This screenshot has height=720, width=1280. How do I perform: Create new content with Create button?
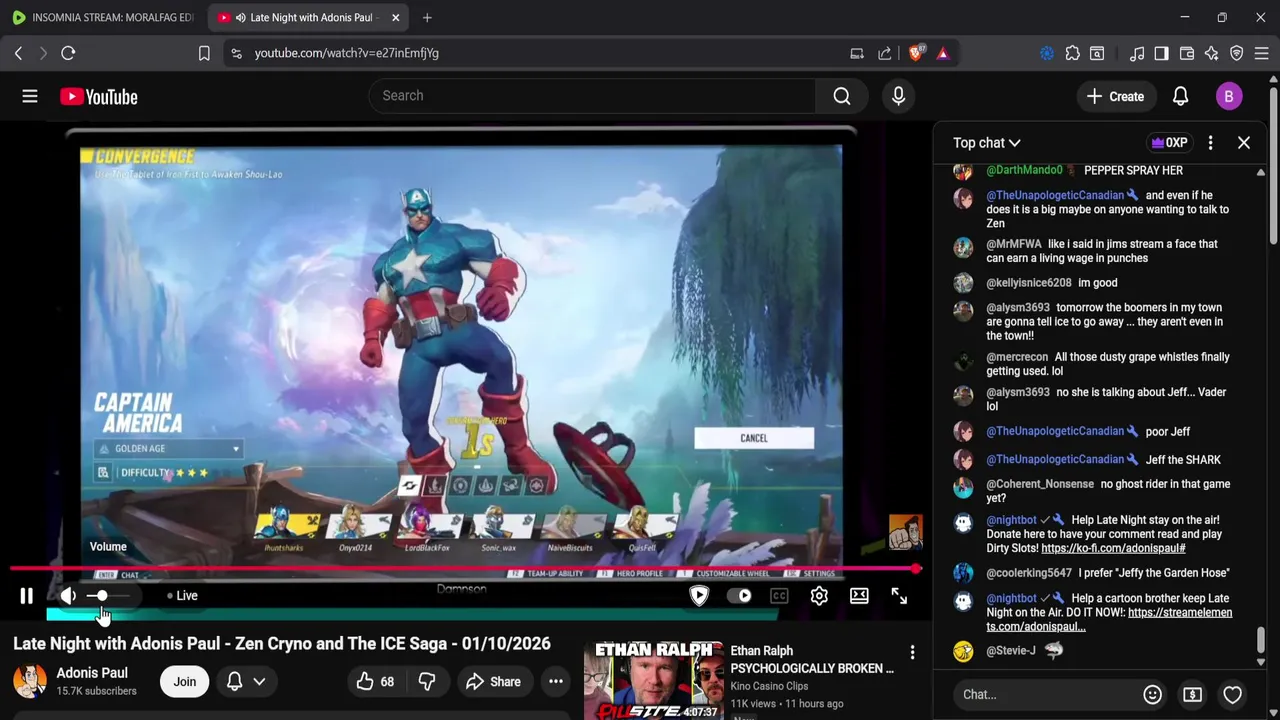click(x=1115, y=96)
